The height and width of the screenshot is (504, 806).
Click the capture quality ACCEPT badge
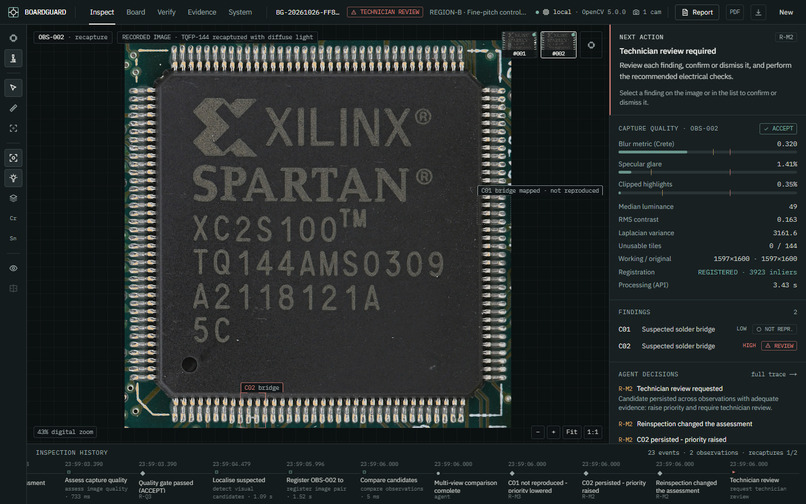tap(778, 129)
